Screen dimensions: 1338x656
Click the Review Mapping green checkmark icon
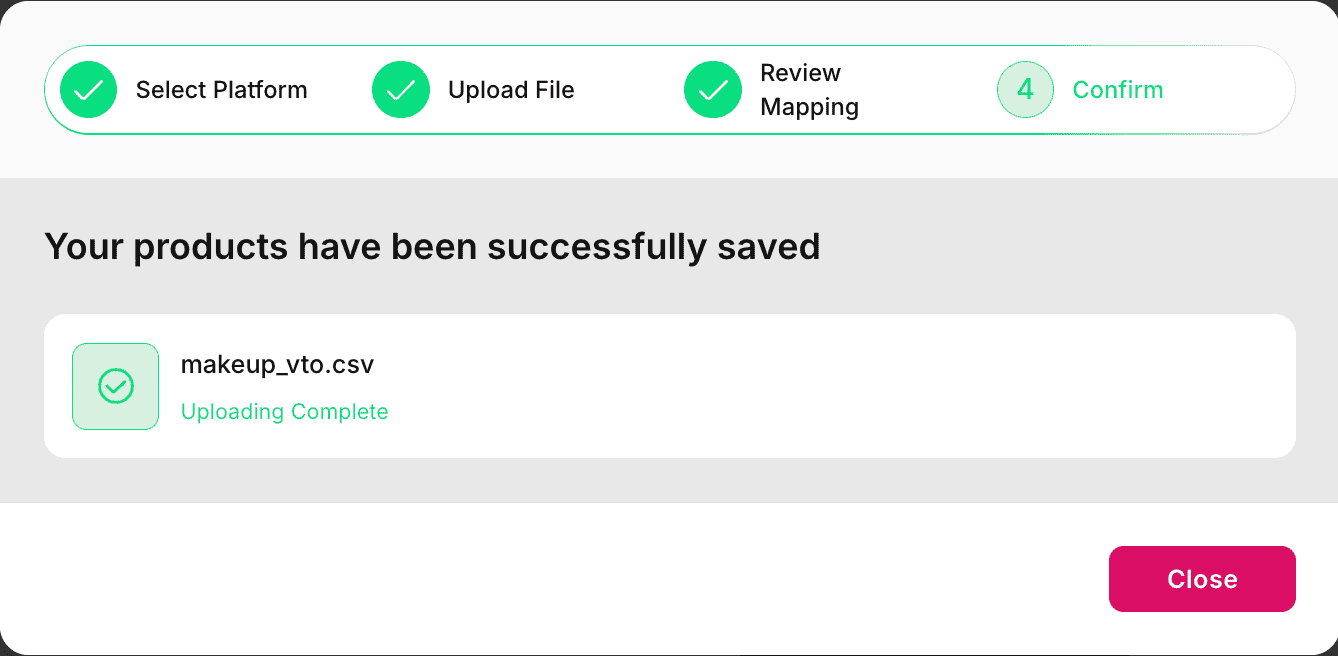point(713,90)
